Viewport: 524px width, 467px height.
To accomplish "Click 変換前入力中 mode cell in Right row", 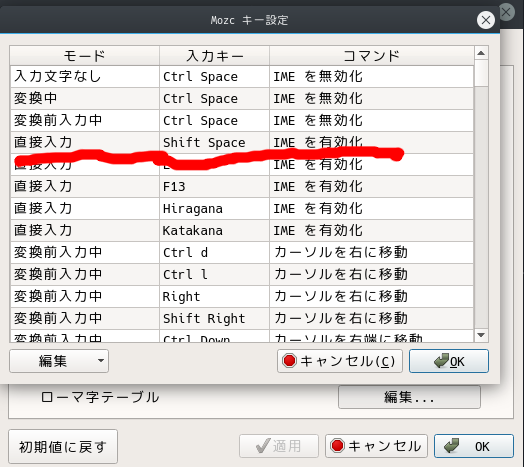I will (85, 297).
